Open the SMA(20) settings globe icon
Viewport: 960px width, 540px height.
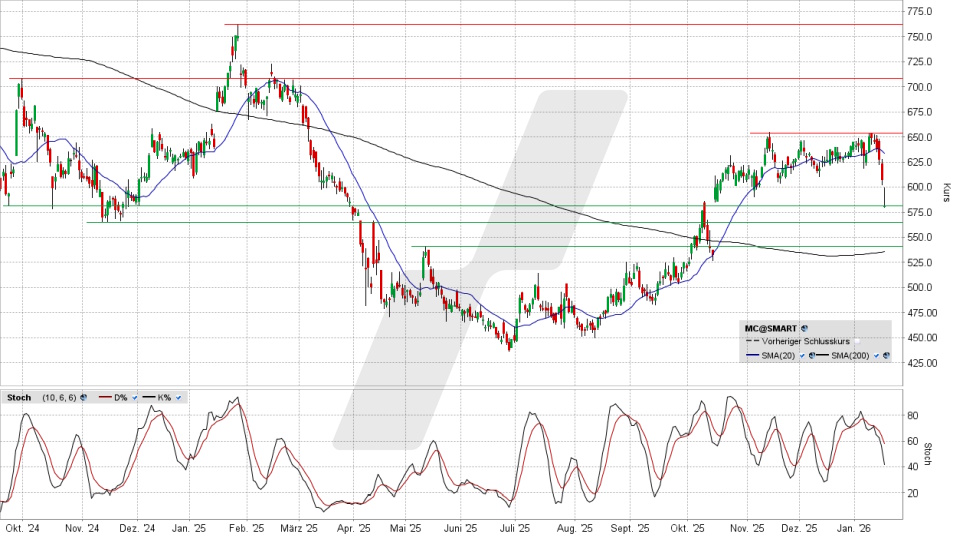[x=811, y=356]
